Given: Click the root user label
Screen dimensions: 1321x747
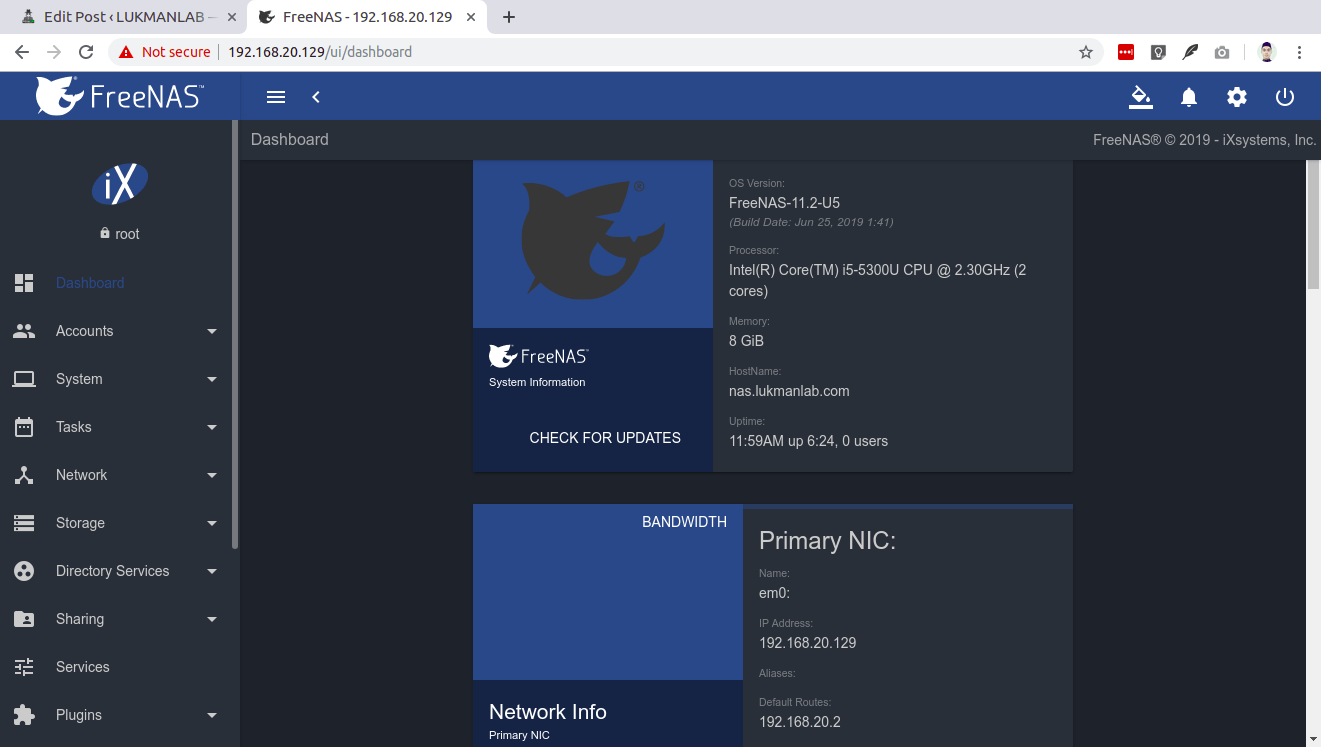Looking at the screenshot, I should [127, 234].
